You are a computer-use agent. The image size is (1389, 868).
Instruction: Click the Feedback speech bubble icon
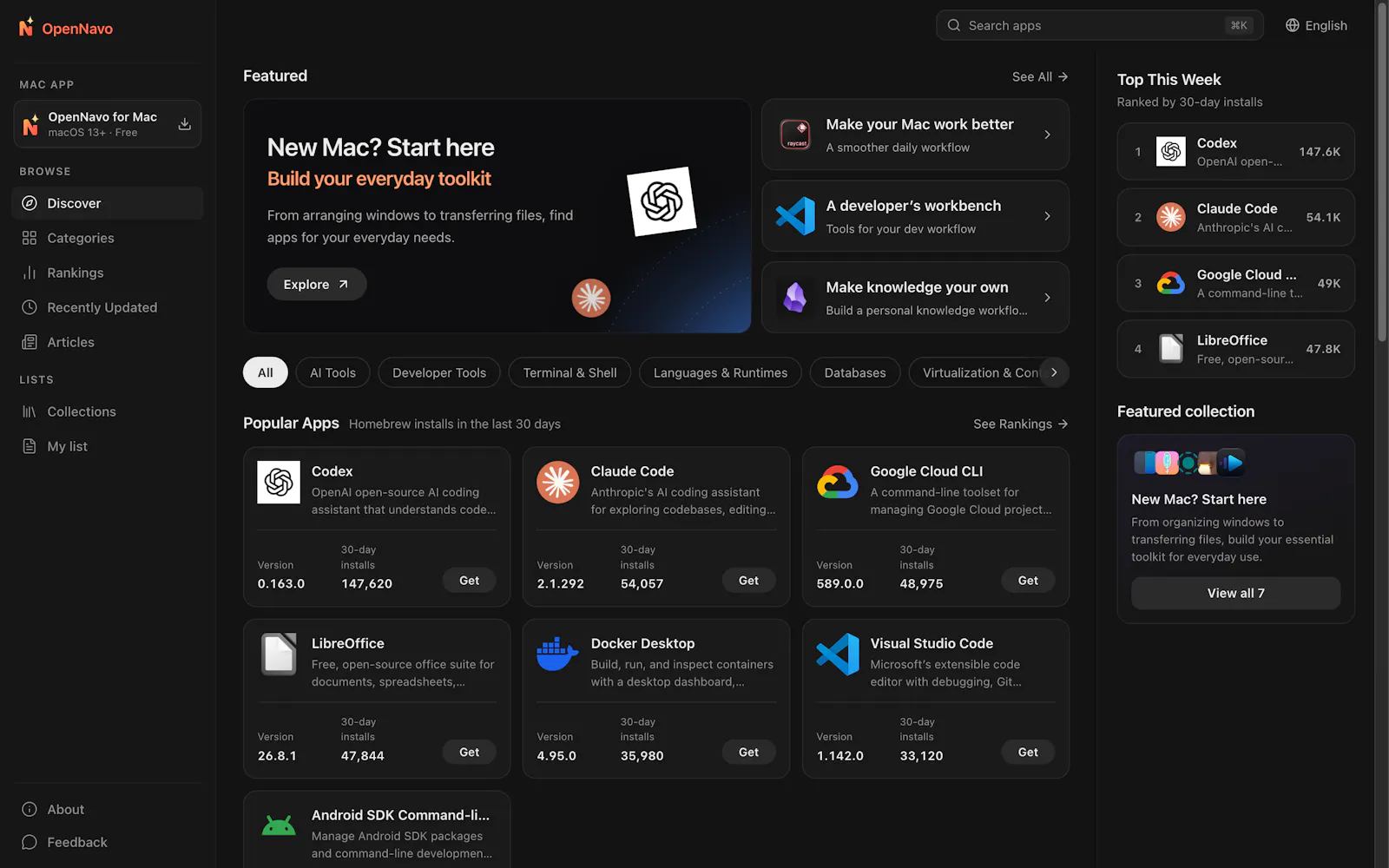30,842
